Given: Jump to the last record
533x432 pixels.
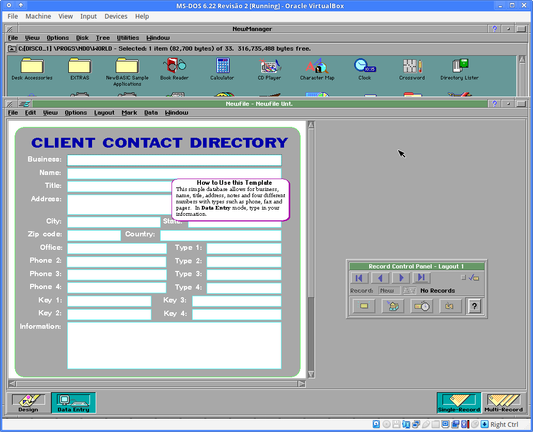Looking at the screenshot, I should click(x=422, y=278).
